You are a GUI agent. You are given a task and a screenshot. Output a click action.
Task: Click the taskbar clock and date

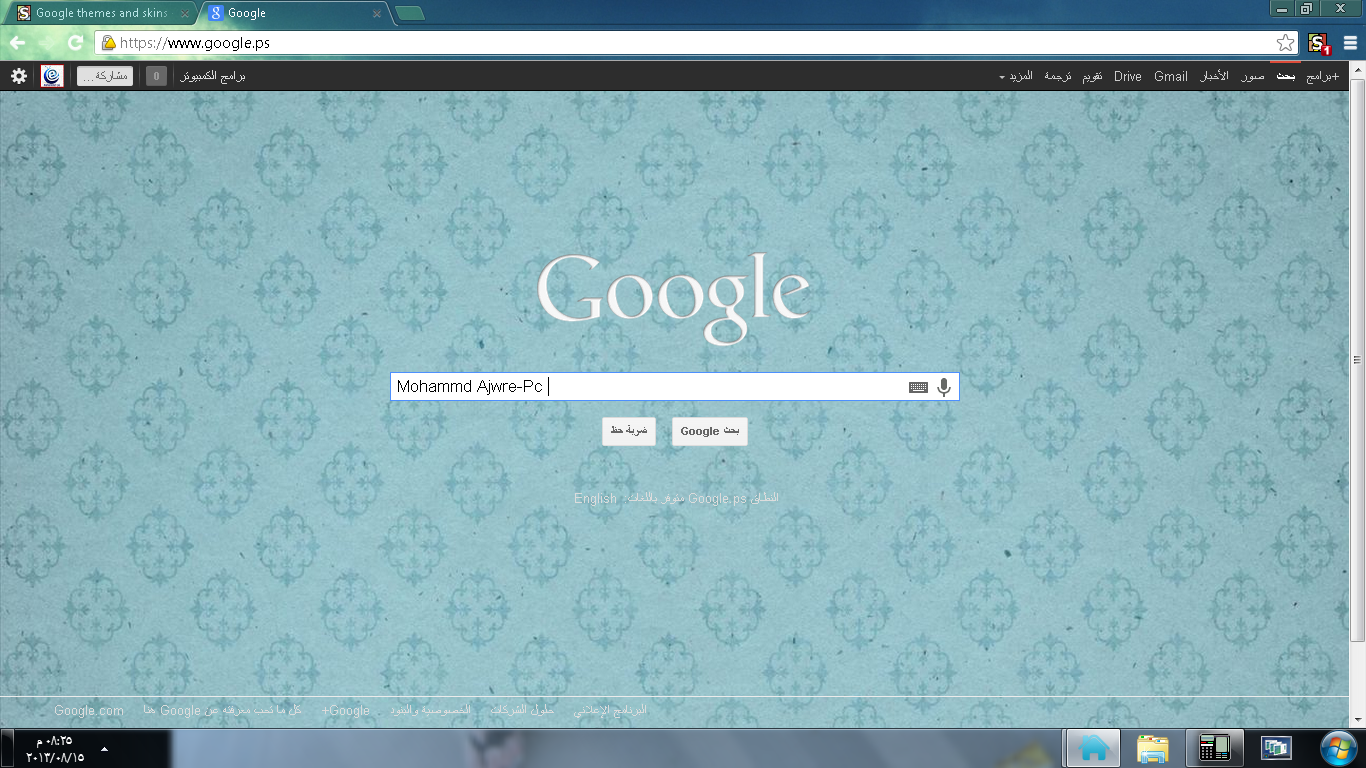click(x=55, y=749)
